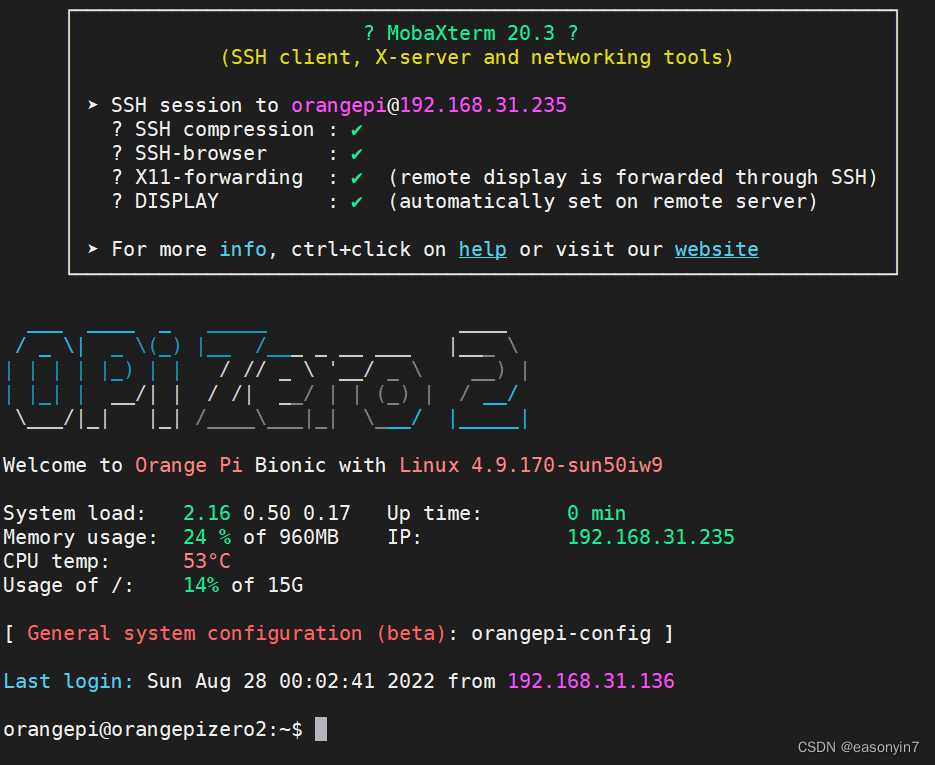935x765 pixels.
Task: Click the CPU temp value 53°C
Action: tap(206, 561)
